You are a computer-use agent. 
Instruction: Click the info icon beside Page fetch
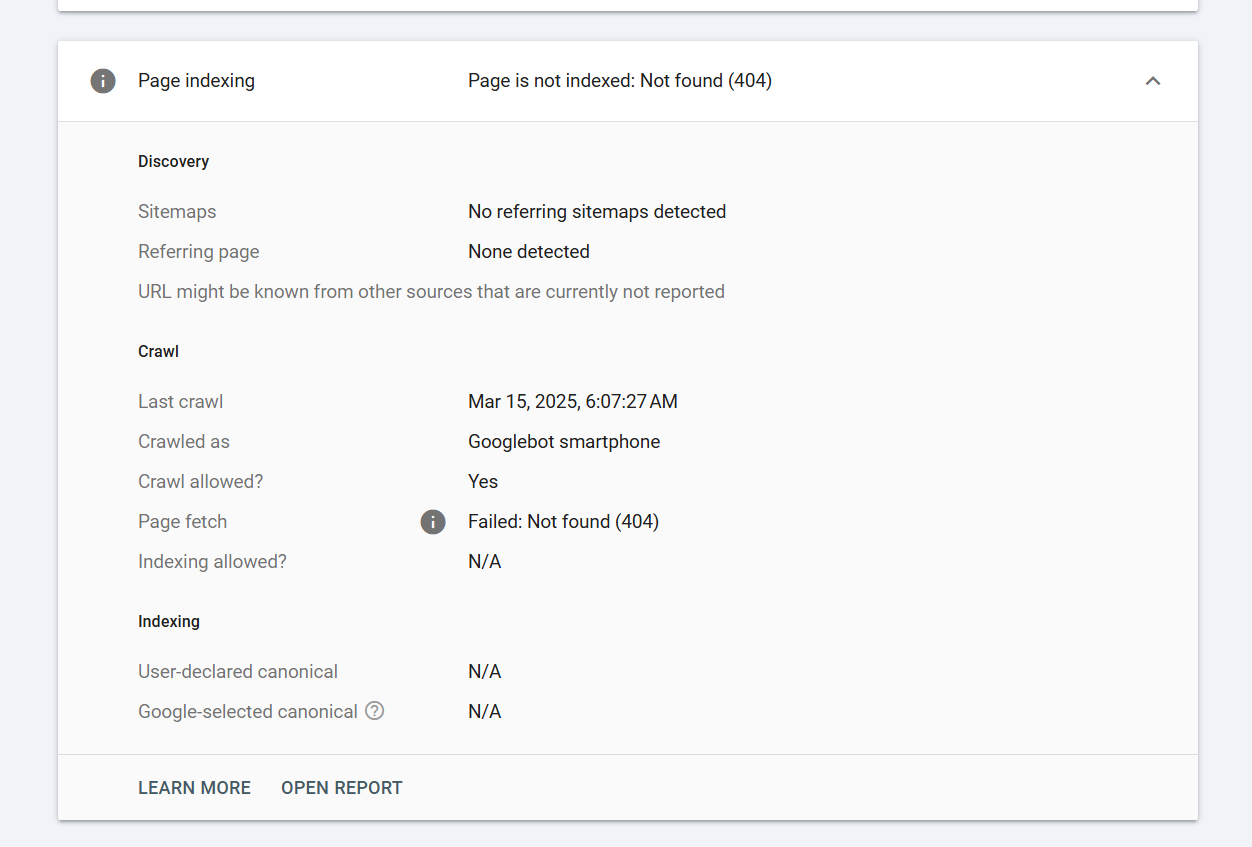pos(433,522)
